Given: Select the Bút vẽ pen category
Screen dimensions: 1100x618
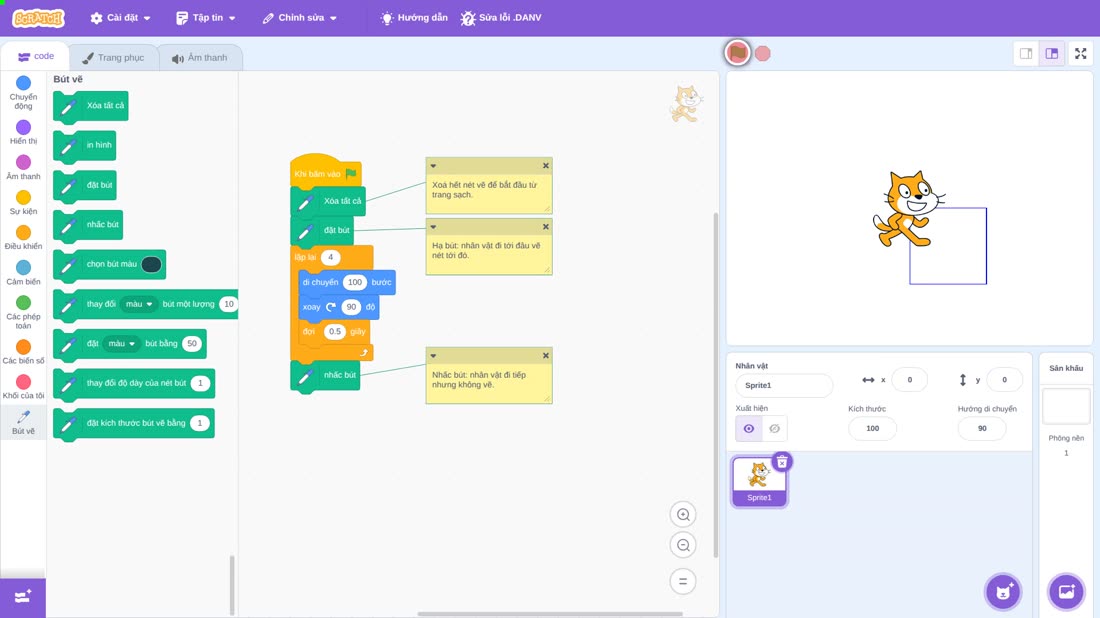Looking at the screenshot, I should [23, 422].
